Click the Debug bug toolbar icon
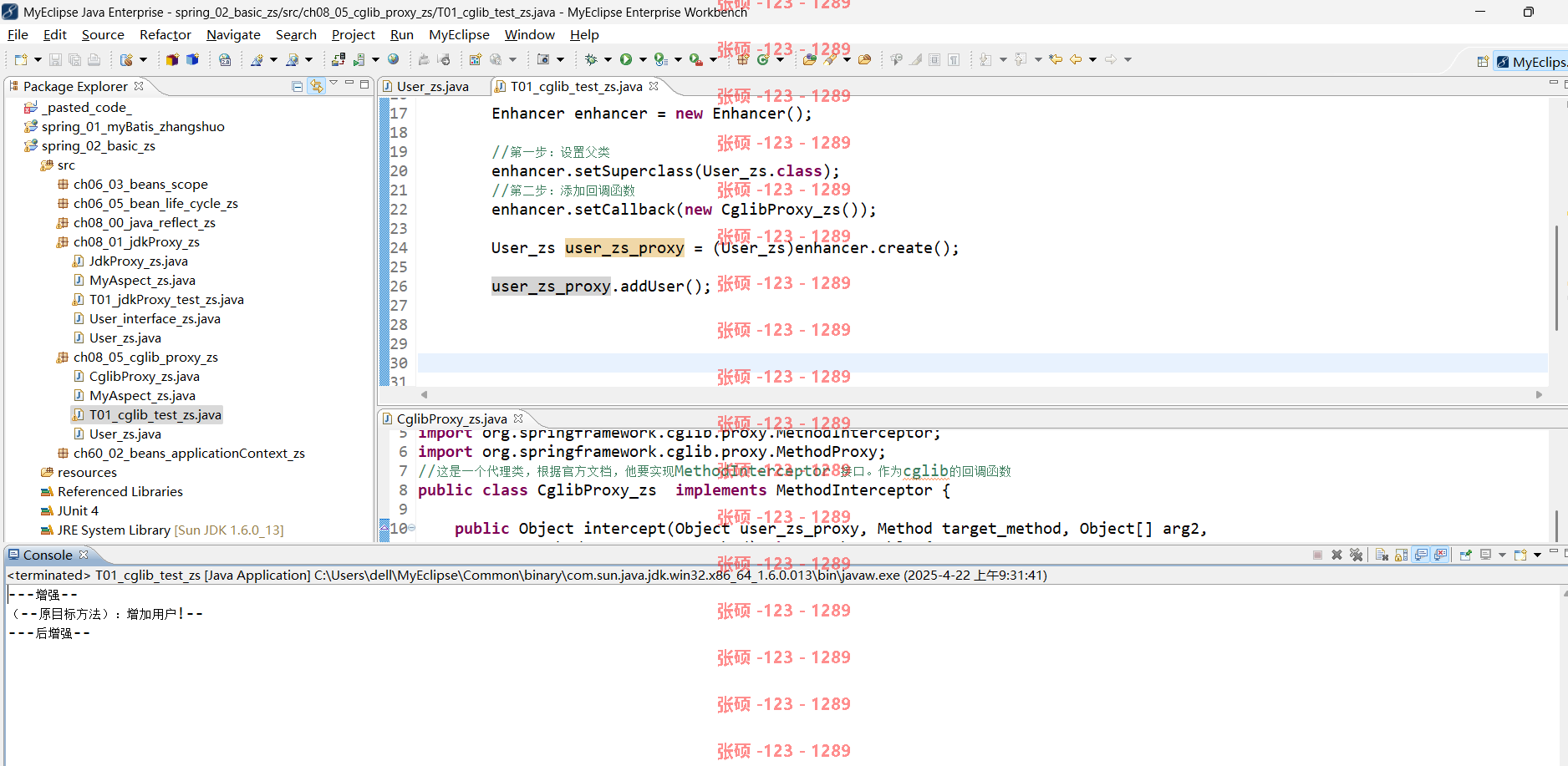 tap(591, 59)
